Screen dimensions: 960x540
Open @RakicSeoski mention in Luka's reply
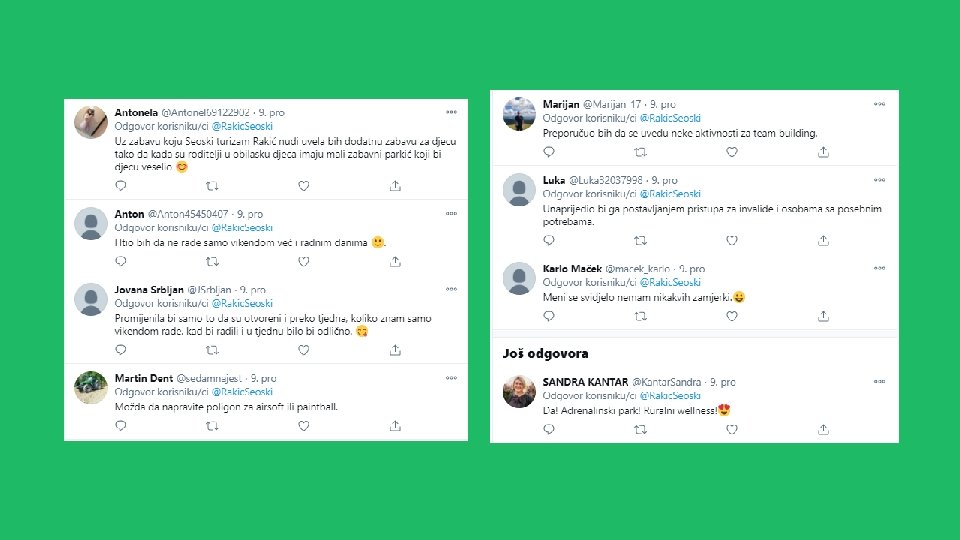(x=670, y=194)
